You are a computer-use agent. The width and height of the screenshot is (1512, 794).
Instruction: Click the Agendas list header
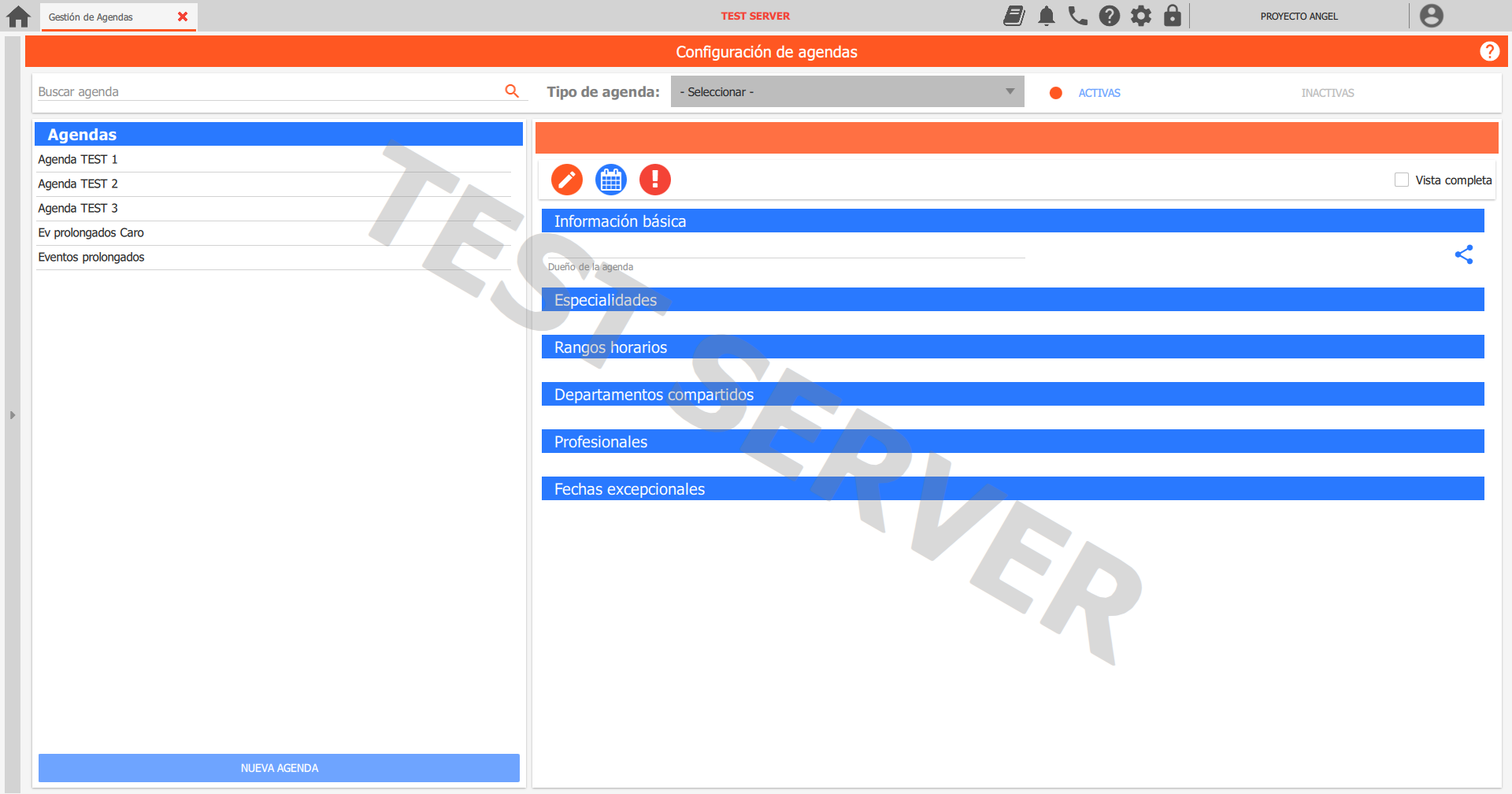tap(279, 134)
